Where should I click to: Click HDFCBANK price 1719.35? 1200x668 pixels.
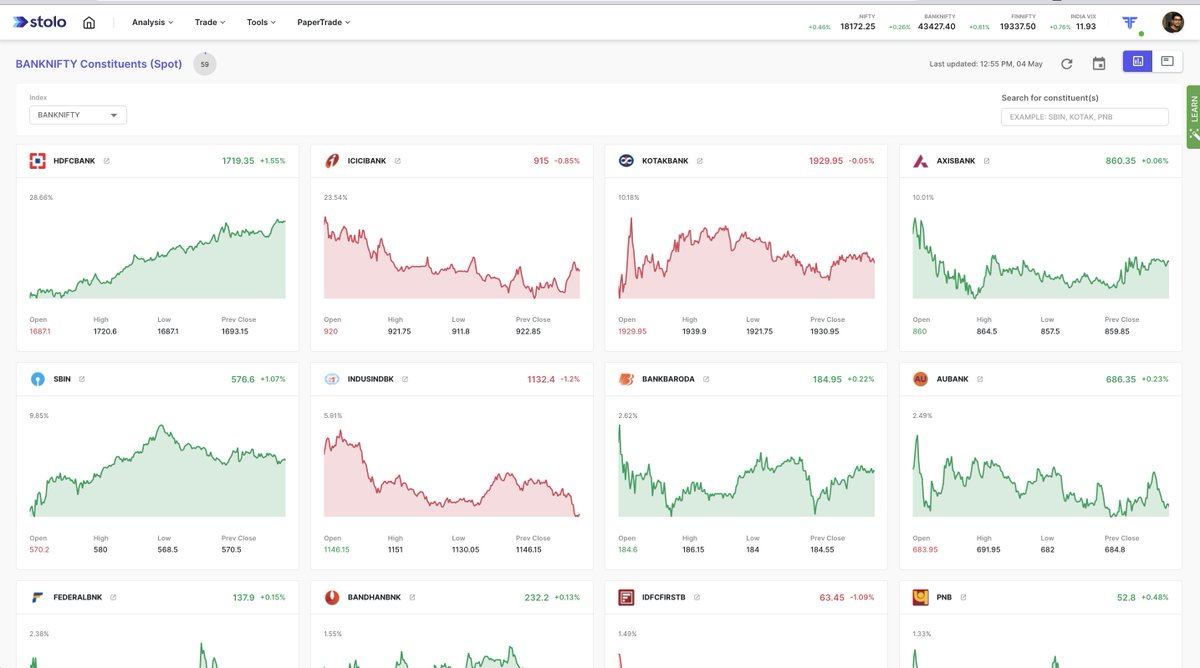tap(238, 161)
